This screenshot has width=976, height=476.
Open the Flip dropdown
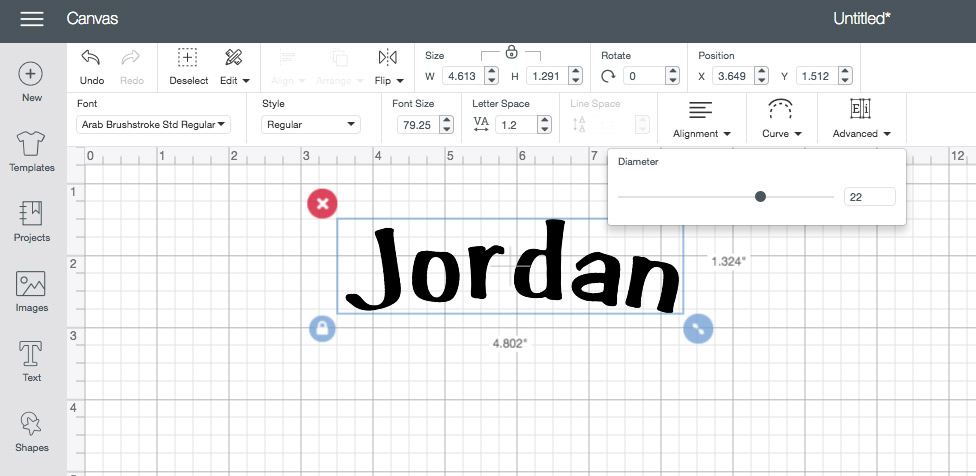point(389,67)
